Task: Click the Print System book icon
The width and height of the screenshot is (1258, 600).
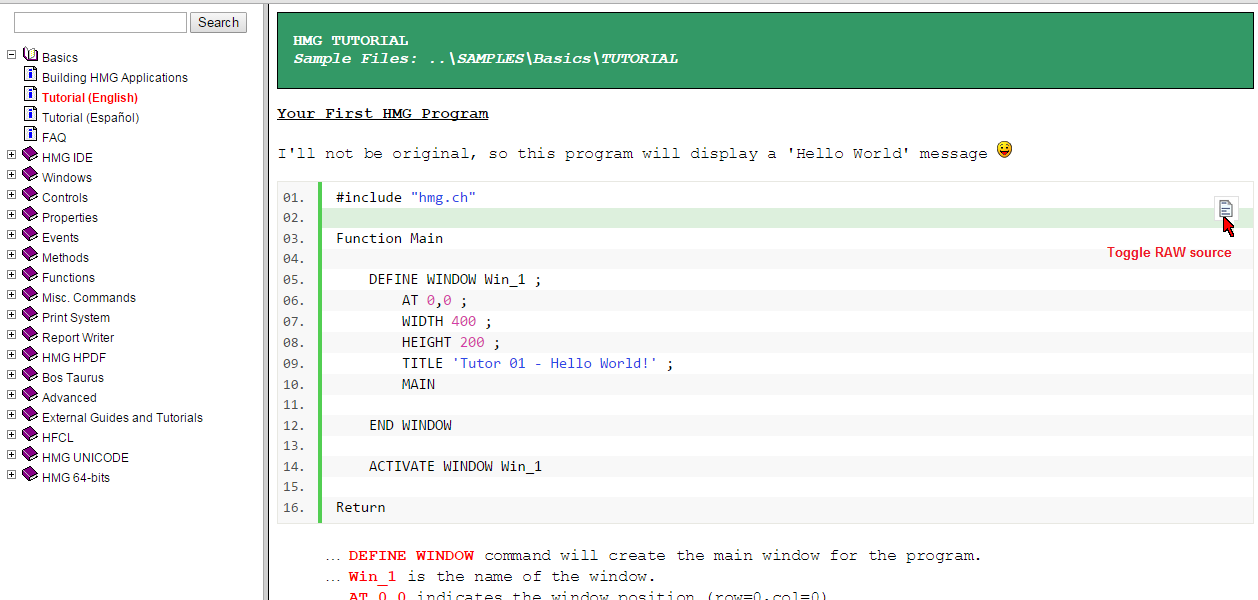Action: coord(30,315)
